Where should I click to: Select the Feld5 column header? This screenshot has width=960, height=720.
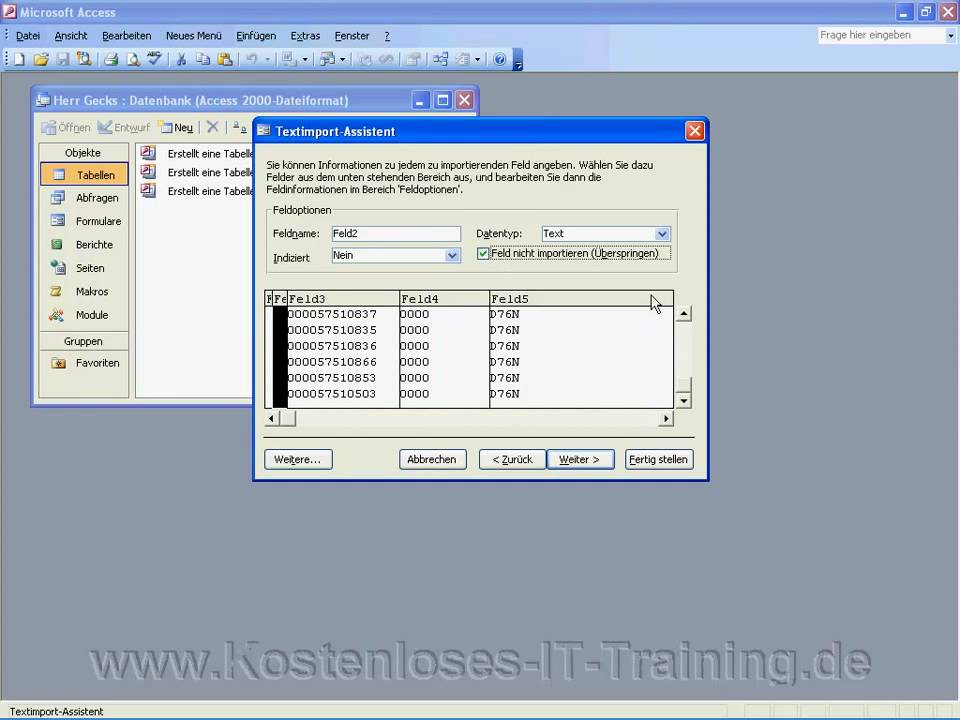[x=582, y=299]
